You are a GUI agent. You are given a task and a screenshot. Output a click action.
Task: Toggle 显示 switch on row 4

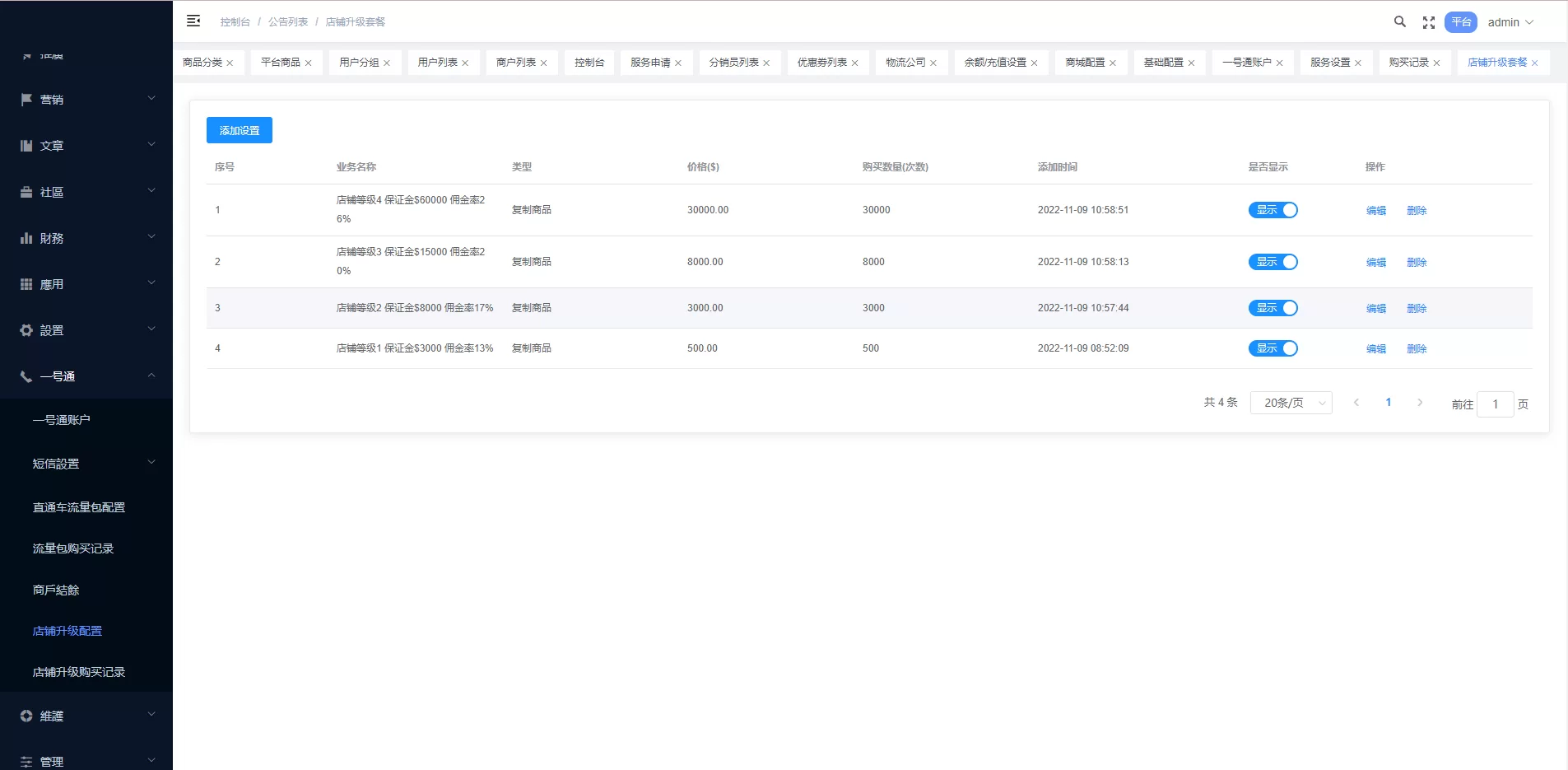click(1273, 348)
